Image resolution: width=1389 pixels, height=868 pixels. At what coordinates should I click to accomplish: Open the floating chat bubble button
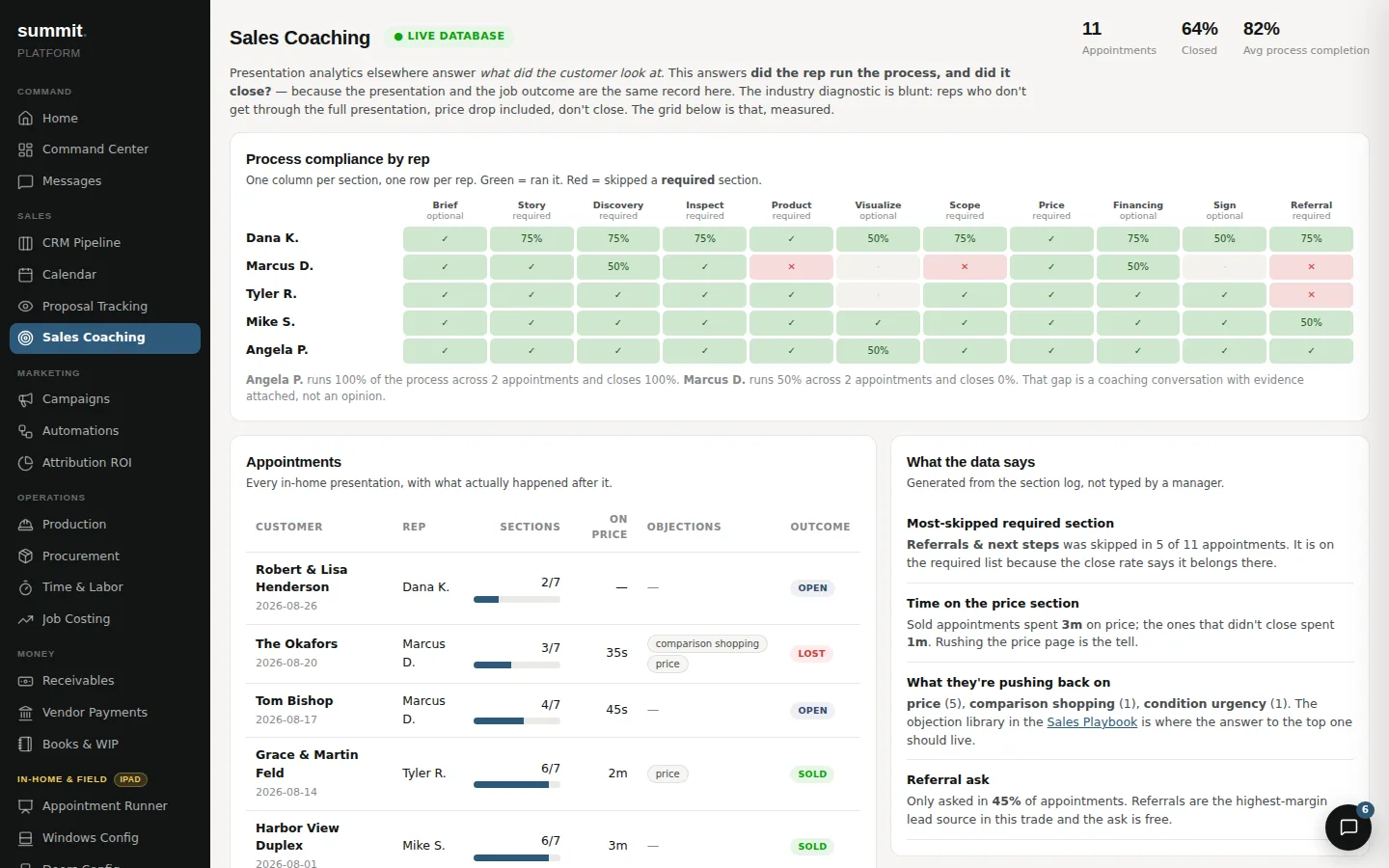point(1348,827)
